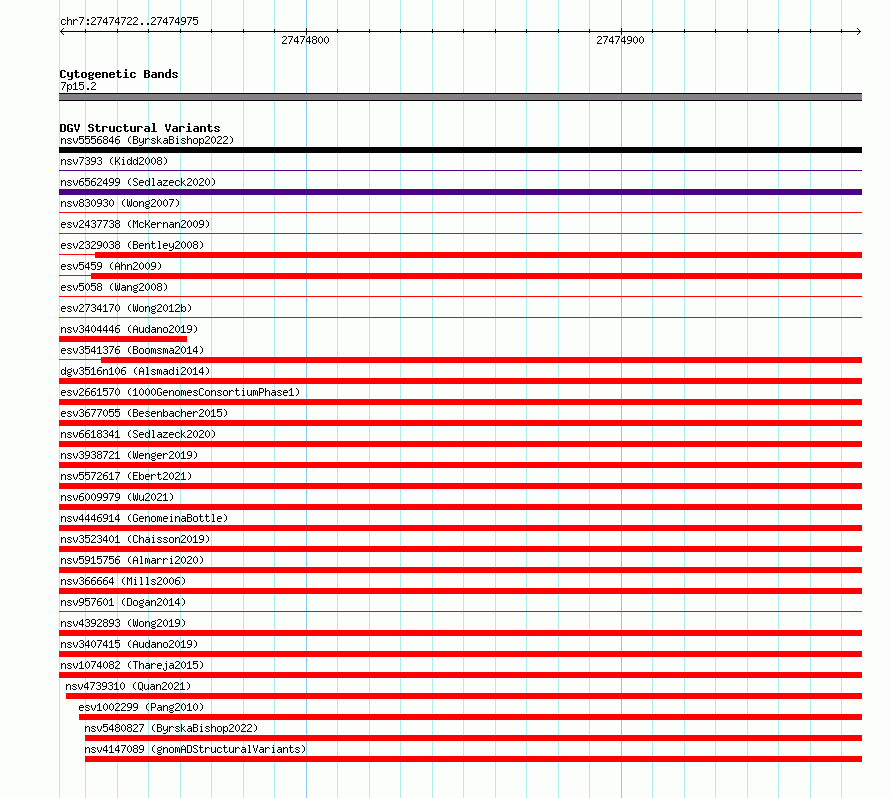Click the 27474900 ruler position label

620,40
